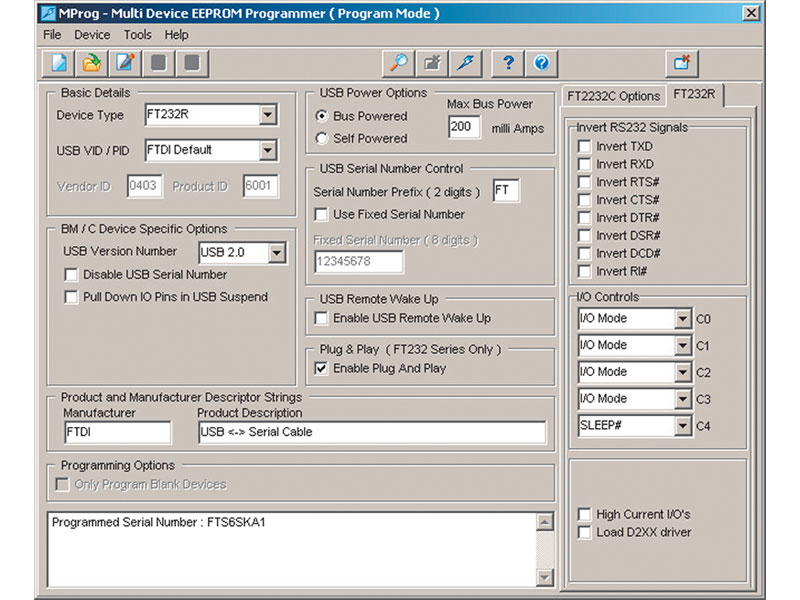The image size is (800, 600).
Task: Click the rightmost toolbar icon with red star
Action: (682, 63)
